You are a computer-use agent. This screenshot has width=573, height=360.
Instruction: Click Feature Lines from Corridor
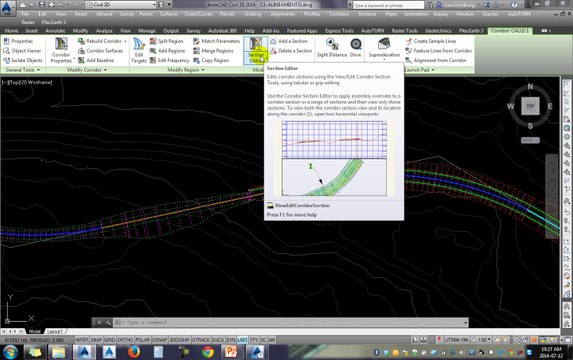point(439,51)
